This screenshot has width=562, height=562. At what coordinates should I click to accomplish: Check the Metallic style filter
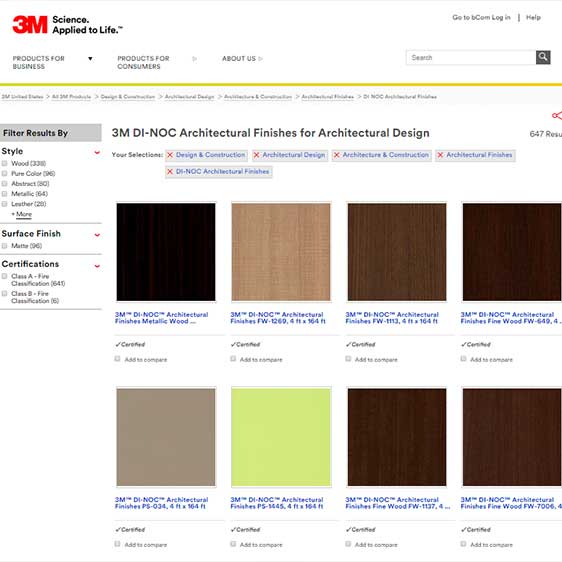[5, 194]
